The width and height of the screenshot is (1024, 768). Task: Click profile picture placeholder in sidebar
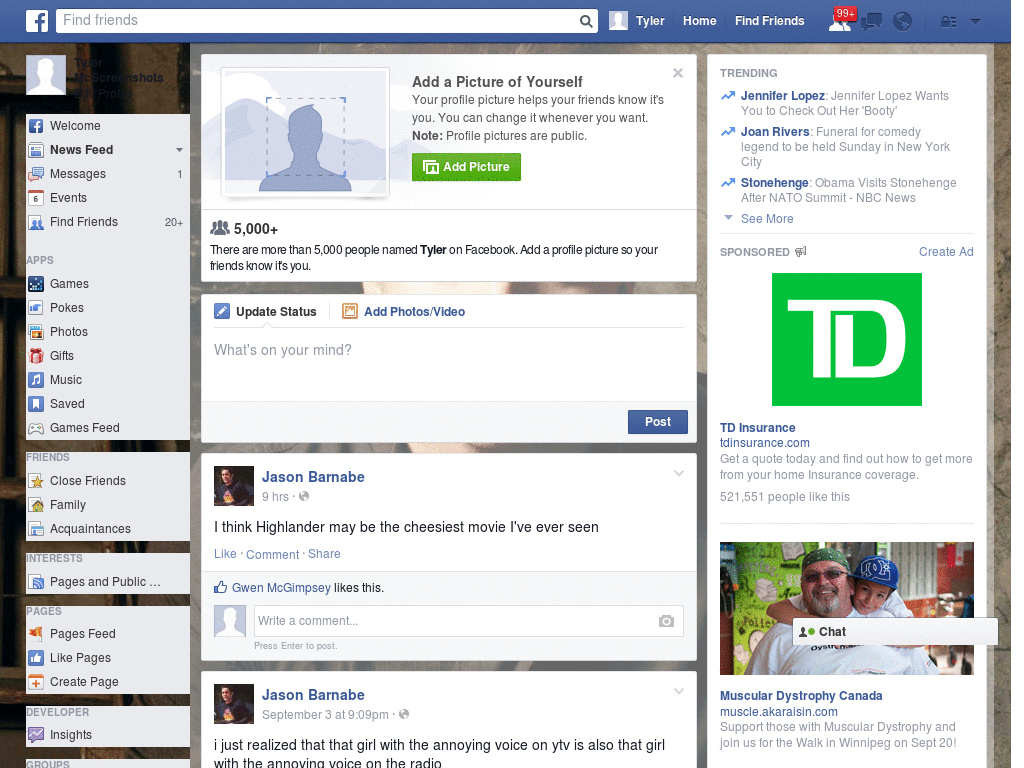46,75
